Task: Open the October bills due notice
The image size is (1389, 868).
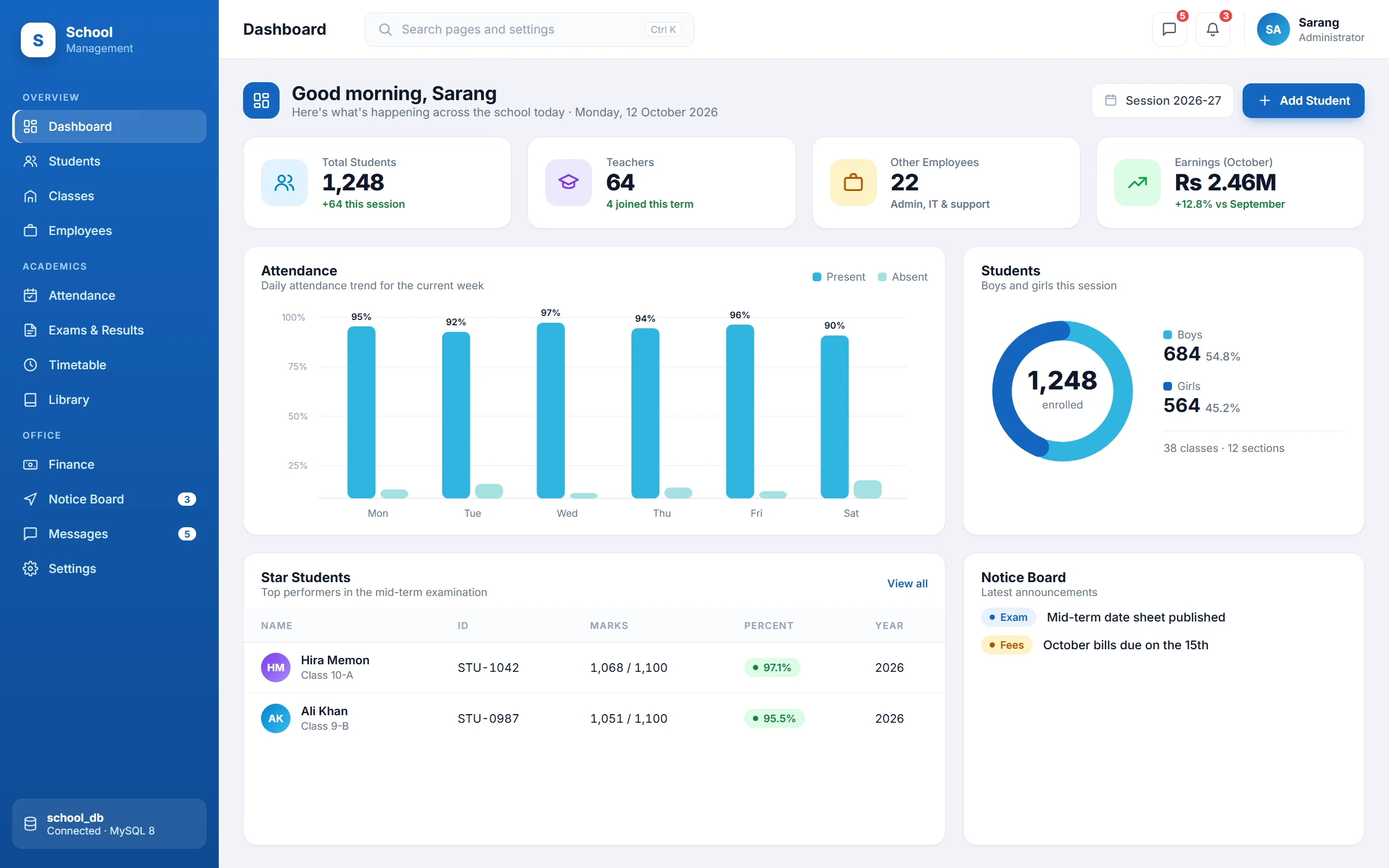Action: click(1126, 645)
